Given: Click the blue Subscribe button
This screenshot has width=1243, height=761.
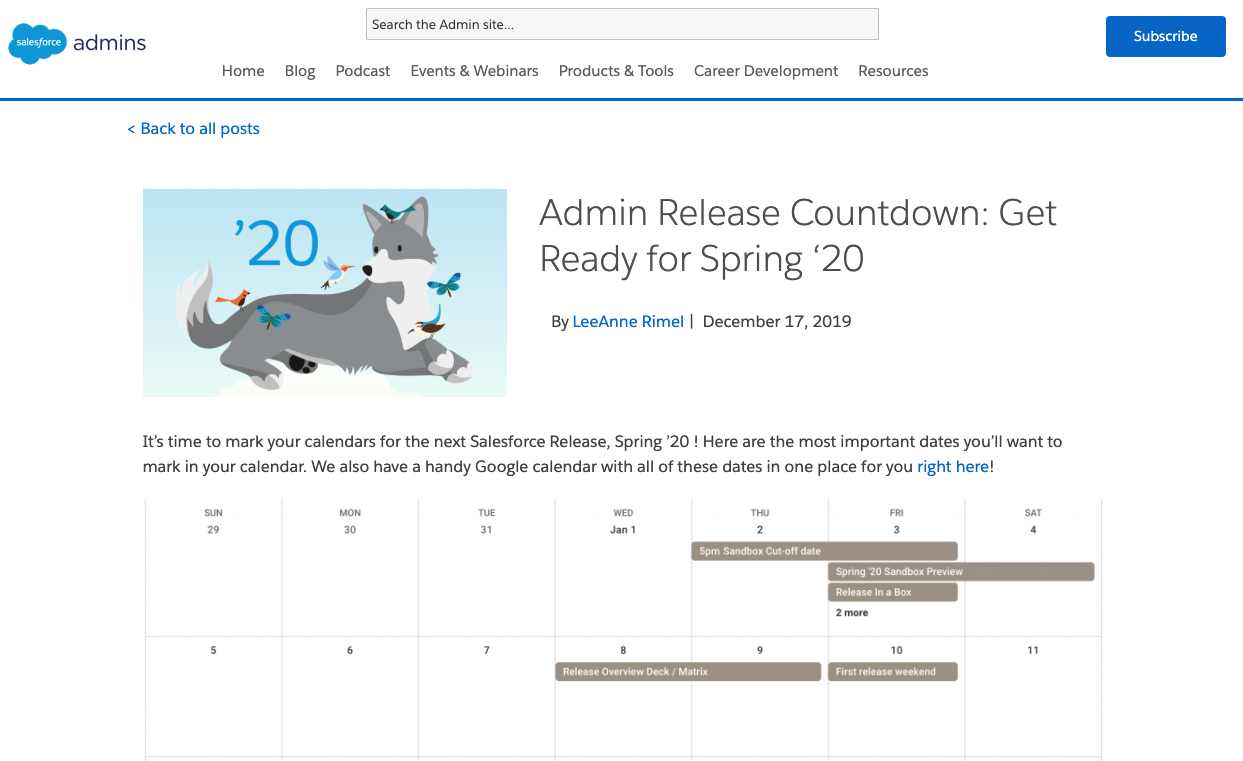Looking at the screenshot, I should click(x=1165, y=36).
